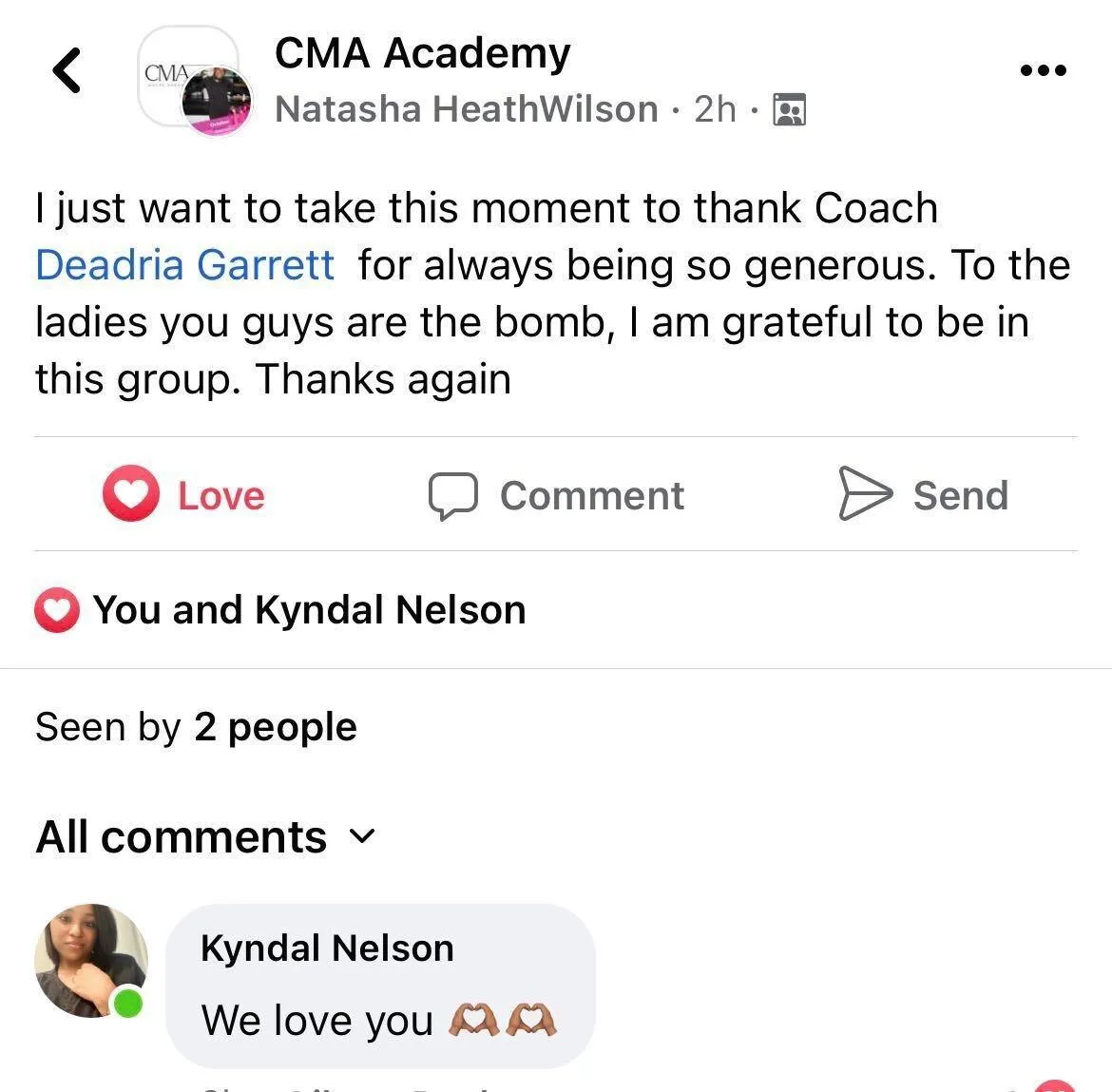Screen dimensions: 1112x1092
Task: Visit Natasha HeathWilson's profile name
Action: pos(467,109)
